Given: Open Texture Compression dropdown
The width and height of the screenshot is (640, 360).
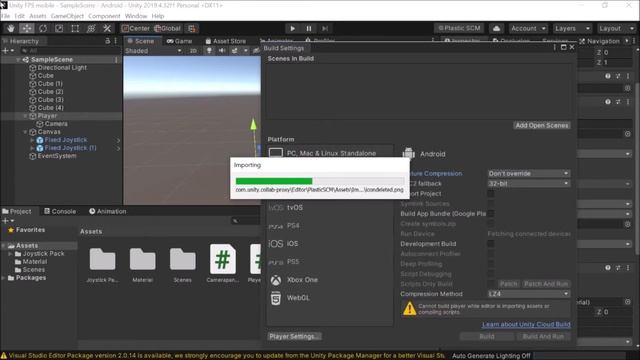Looking at the screenshot, I should tap(529, 173).
